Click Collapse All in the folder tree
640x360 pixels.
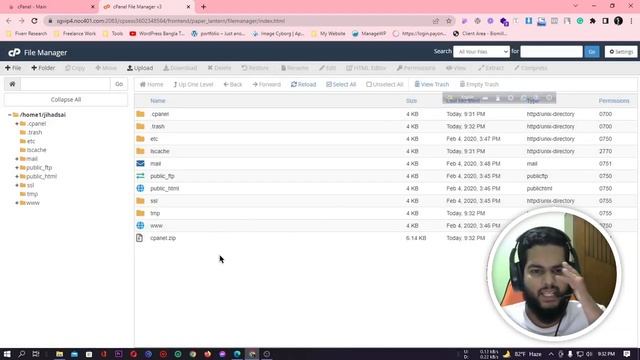point(66,99)
